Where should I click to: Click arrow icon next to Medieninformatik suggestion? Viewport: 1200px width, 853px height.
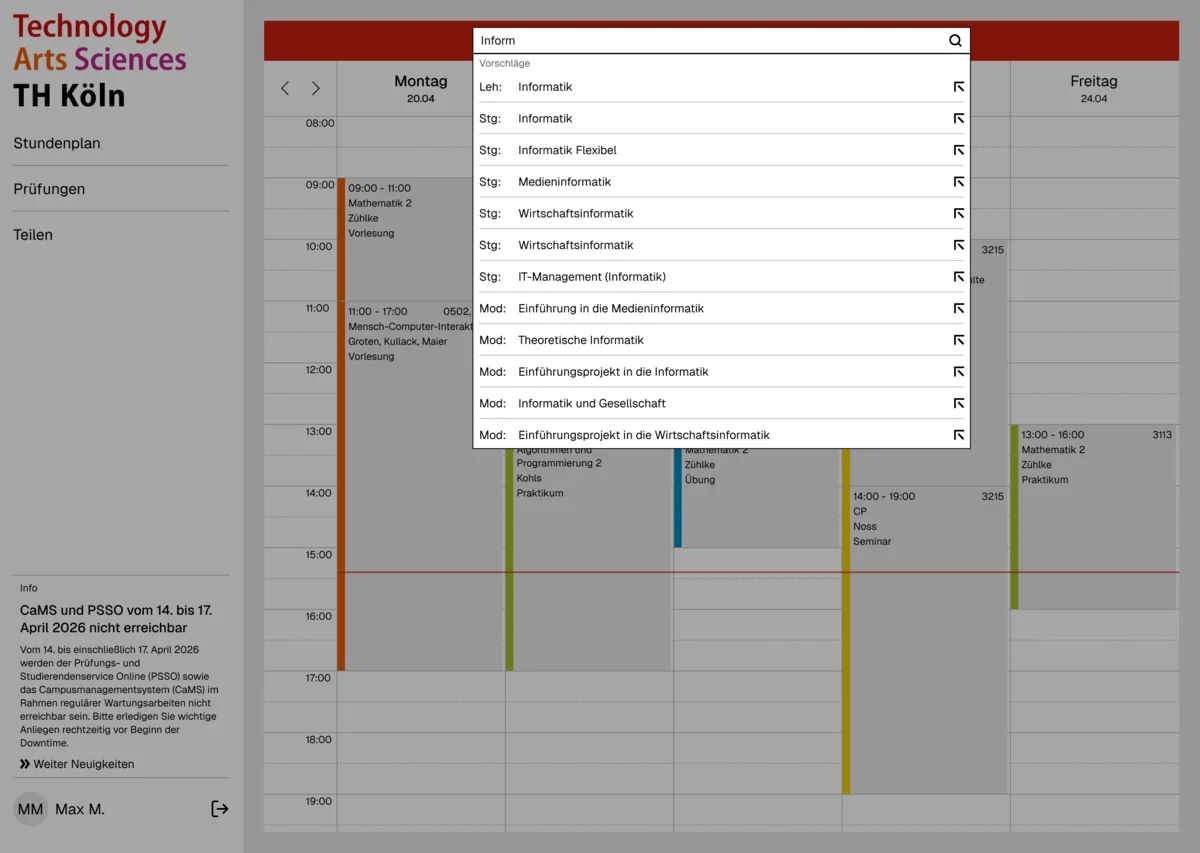(x=958, y=182)
